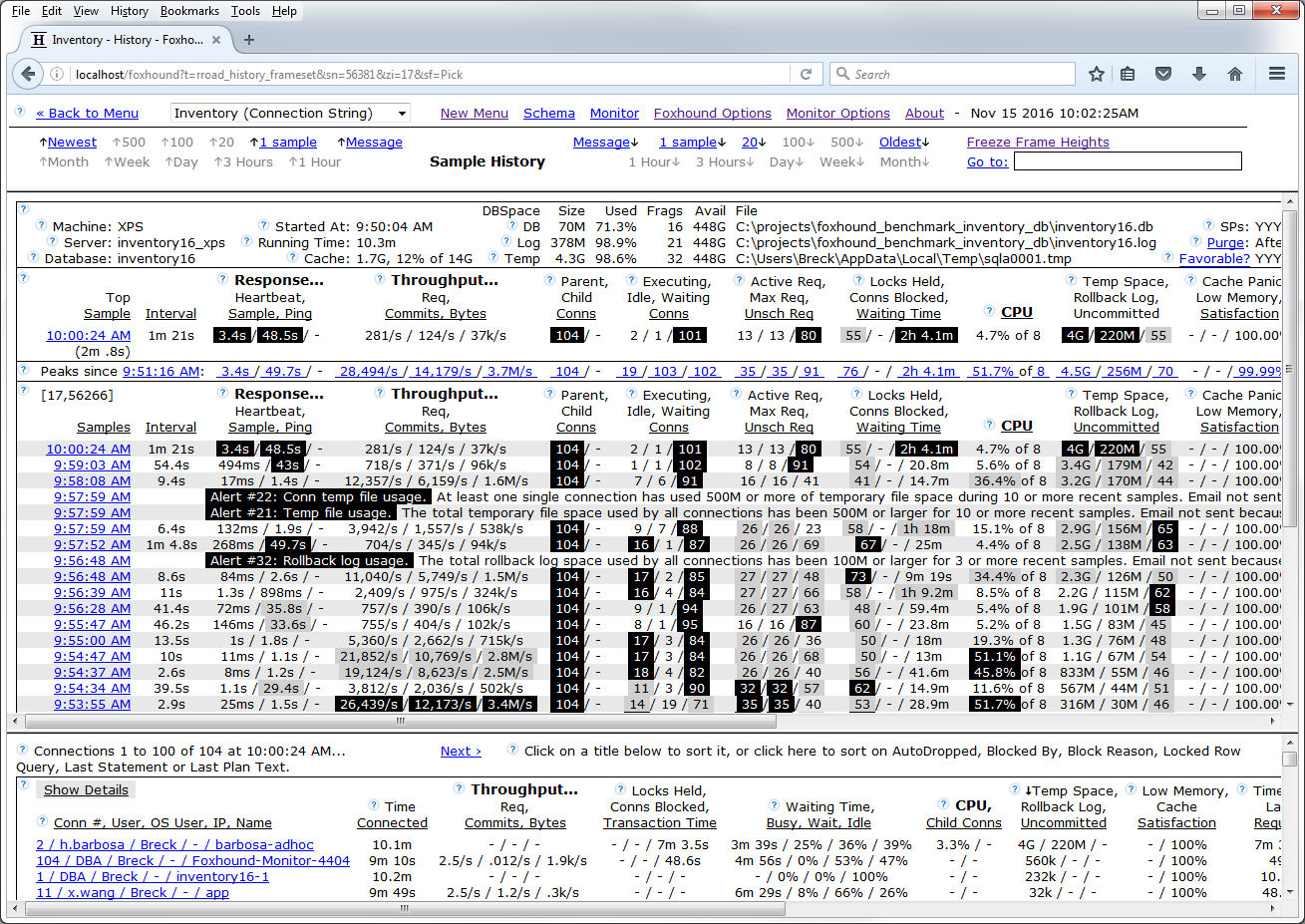Reload the page with refresh icon

(x=806, y=74)
